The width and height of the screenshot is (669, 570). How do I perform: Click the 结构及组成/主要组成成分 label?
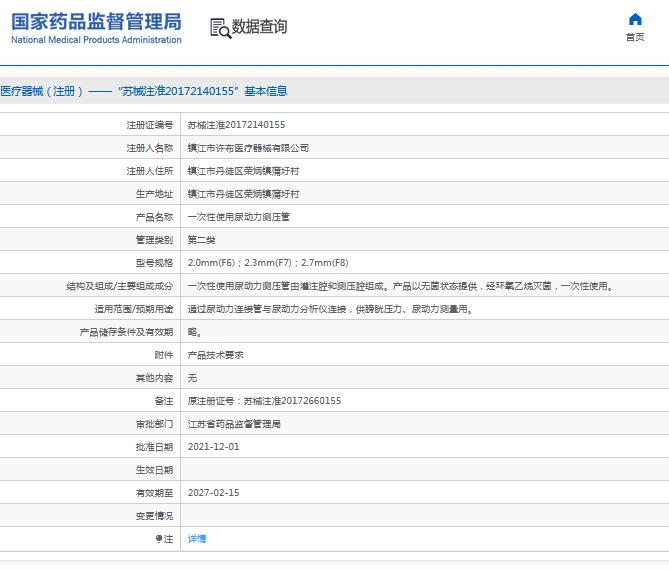(120, 286)
